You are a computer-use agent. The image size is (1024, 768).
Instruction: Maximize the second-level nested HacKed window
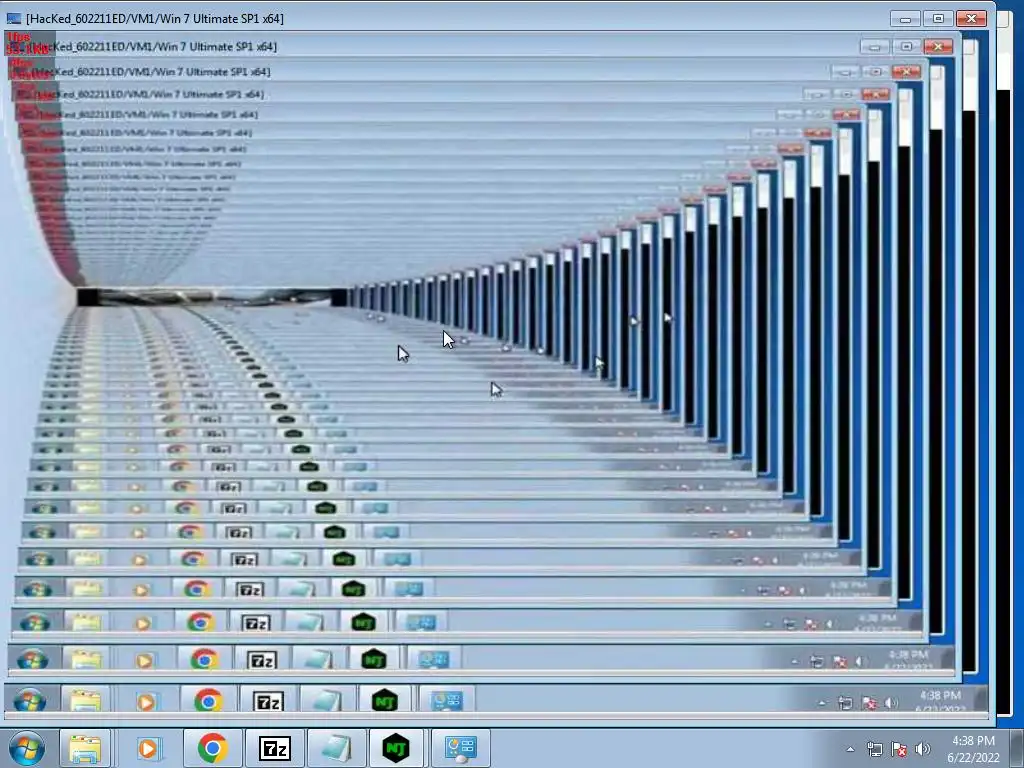[x=906, y=46]
